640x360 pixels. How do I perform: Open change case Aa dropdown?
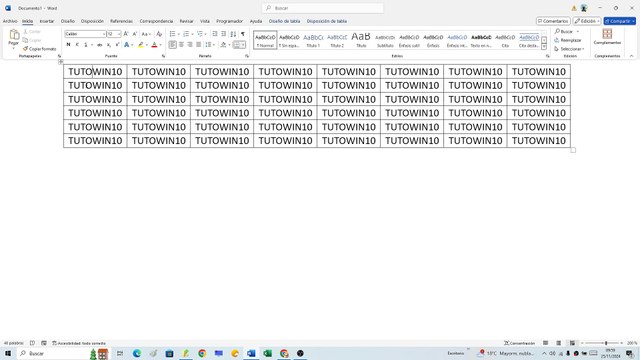pyautogui.click(x=146, y=34)
